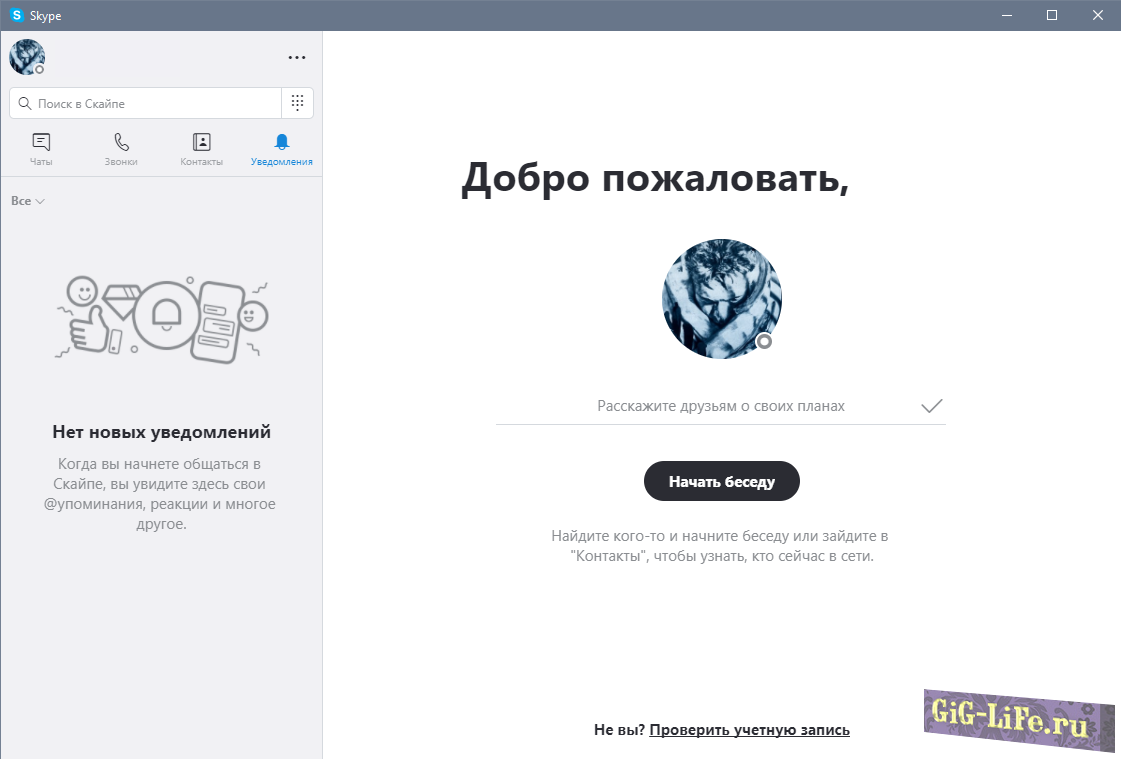Confirm mood message with checkmark icon
Screen dimensions: 1122x760
(931, 406)
